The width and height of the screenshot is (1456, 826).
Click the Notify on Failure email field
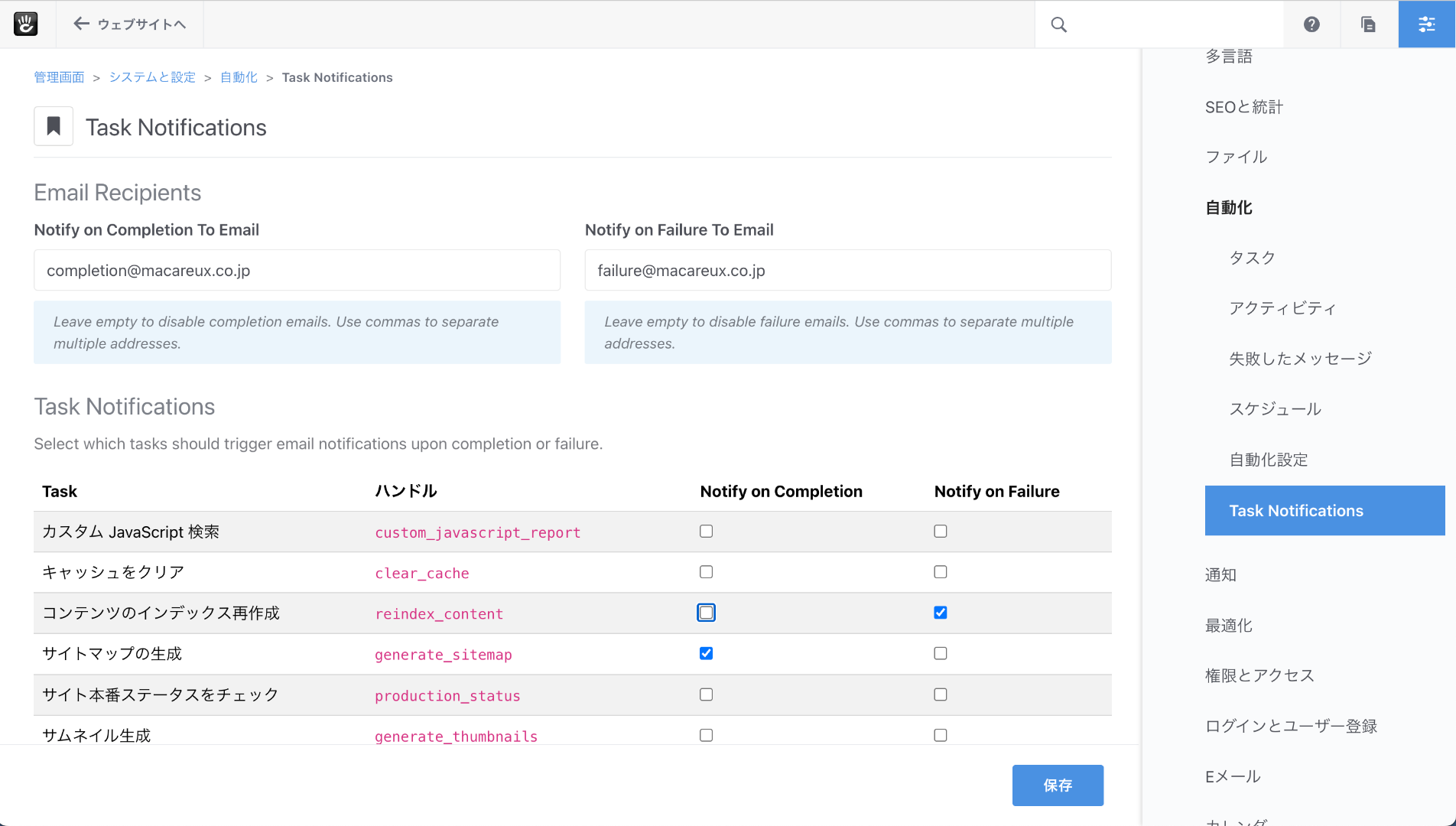(847, 270)
